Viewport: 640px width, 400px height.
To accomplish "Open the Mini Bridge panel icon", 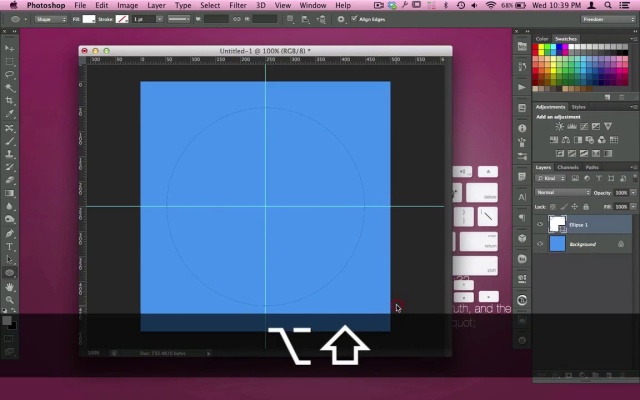I will [x=522, y=47].
